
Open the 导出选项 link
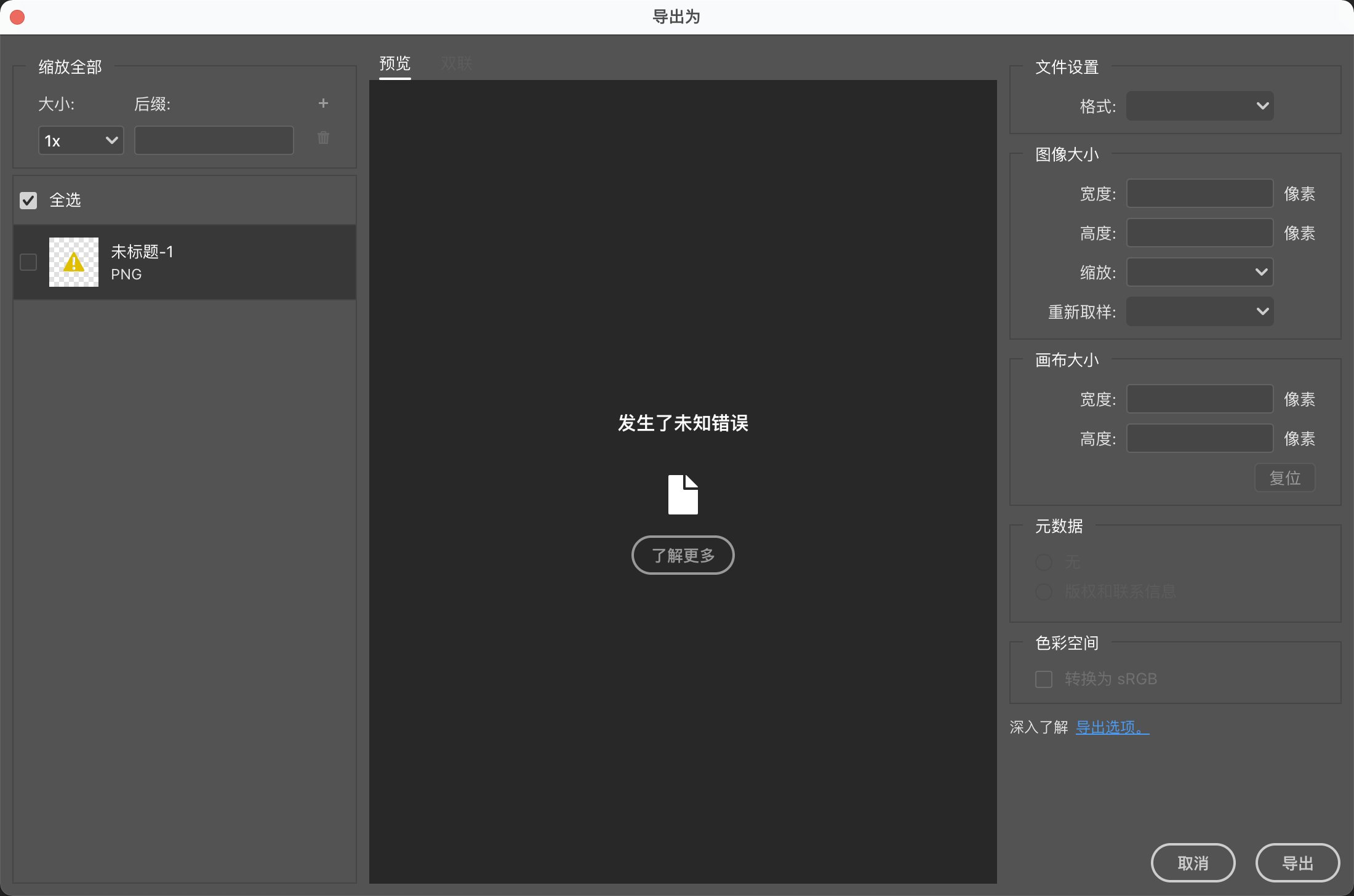point(1112,727)
